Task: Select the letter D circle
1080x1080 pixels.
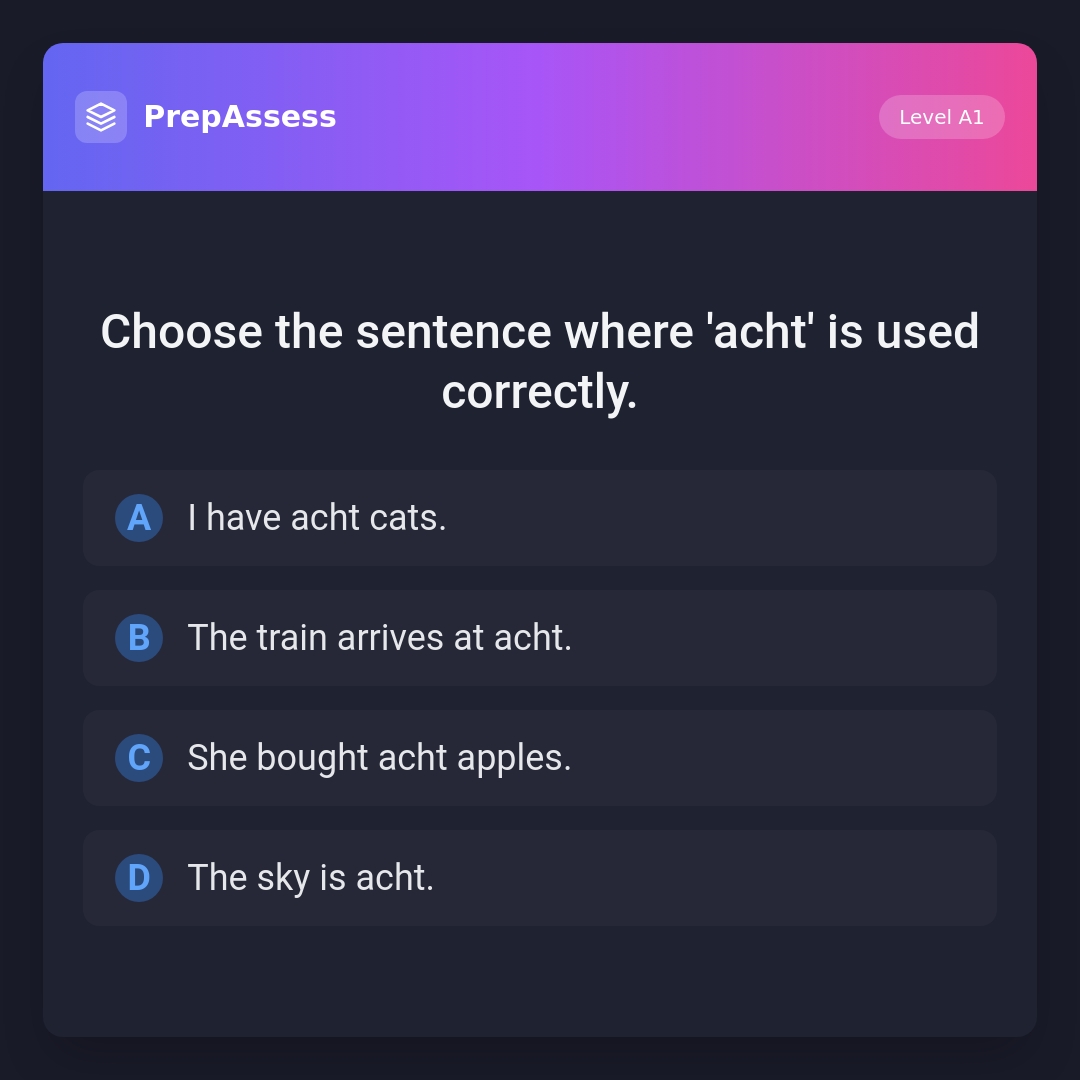Action: tap(139, 878)
